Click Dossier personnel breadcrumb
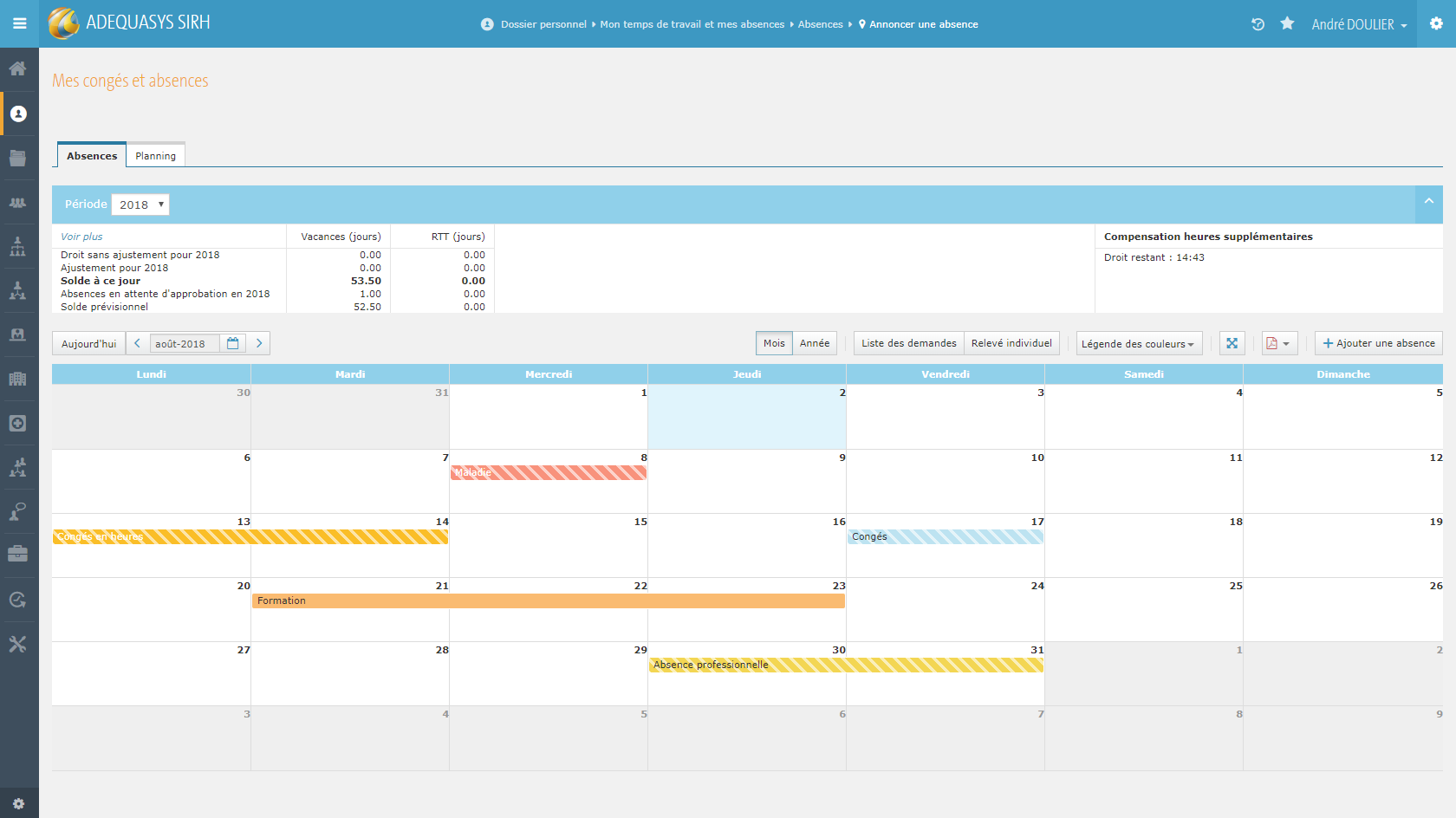The height and width of the screenshot is (818, 1456). [543, 24]
